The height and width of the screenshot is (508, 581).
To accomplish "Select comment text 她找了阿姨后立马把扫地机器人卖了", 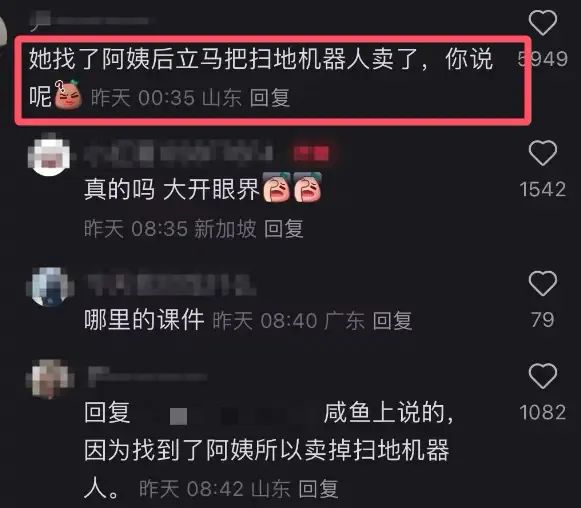I will (x=223, y=59).
